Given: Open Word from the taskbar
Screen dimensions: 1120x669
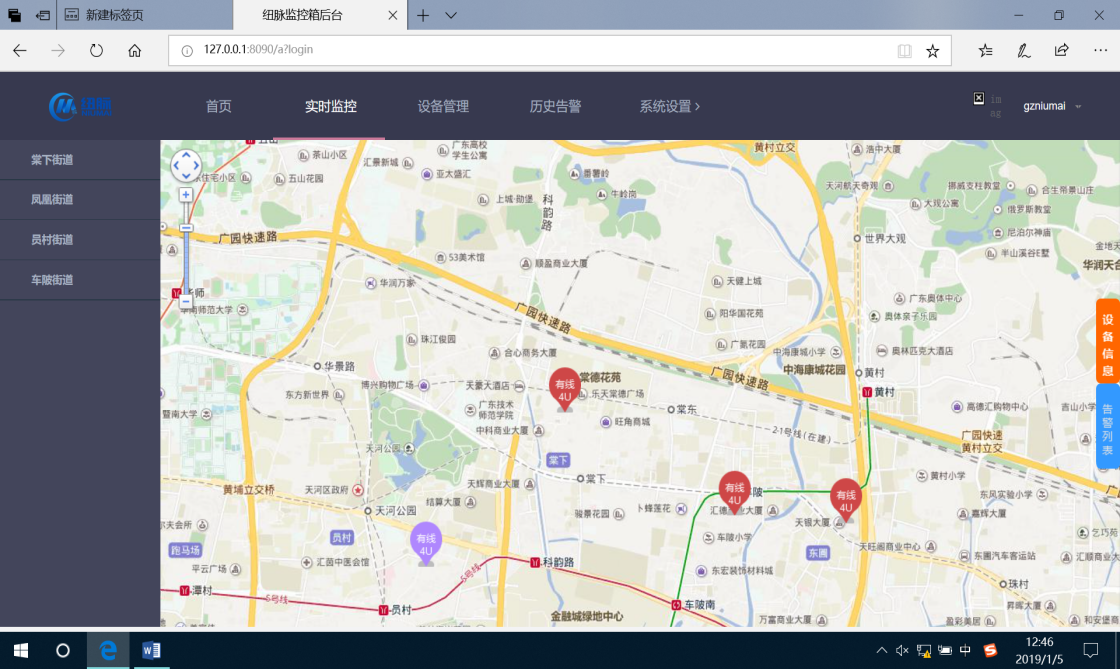Looking at the screenshot, I should tap(150, 651).
